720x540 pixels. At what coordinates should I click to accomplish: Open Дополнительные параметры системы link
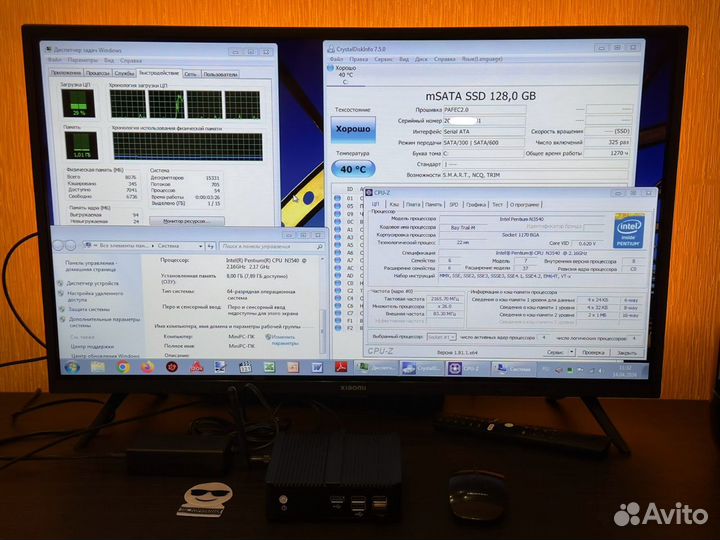click(x=105, y=322)
